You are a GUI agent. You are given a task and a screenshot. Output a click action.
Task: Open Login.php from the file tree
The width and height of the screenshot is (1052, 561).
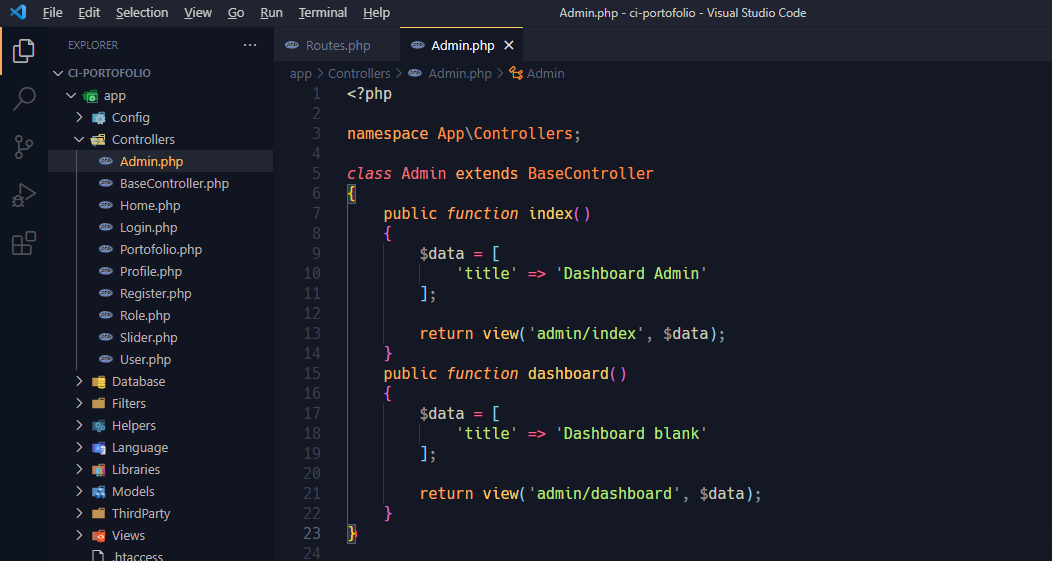click(148, 227)
